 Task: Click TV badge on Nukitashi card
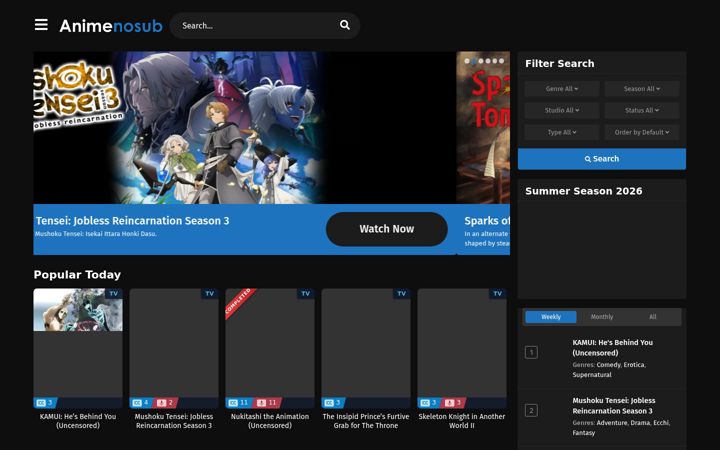[x=305, y=293]
